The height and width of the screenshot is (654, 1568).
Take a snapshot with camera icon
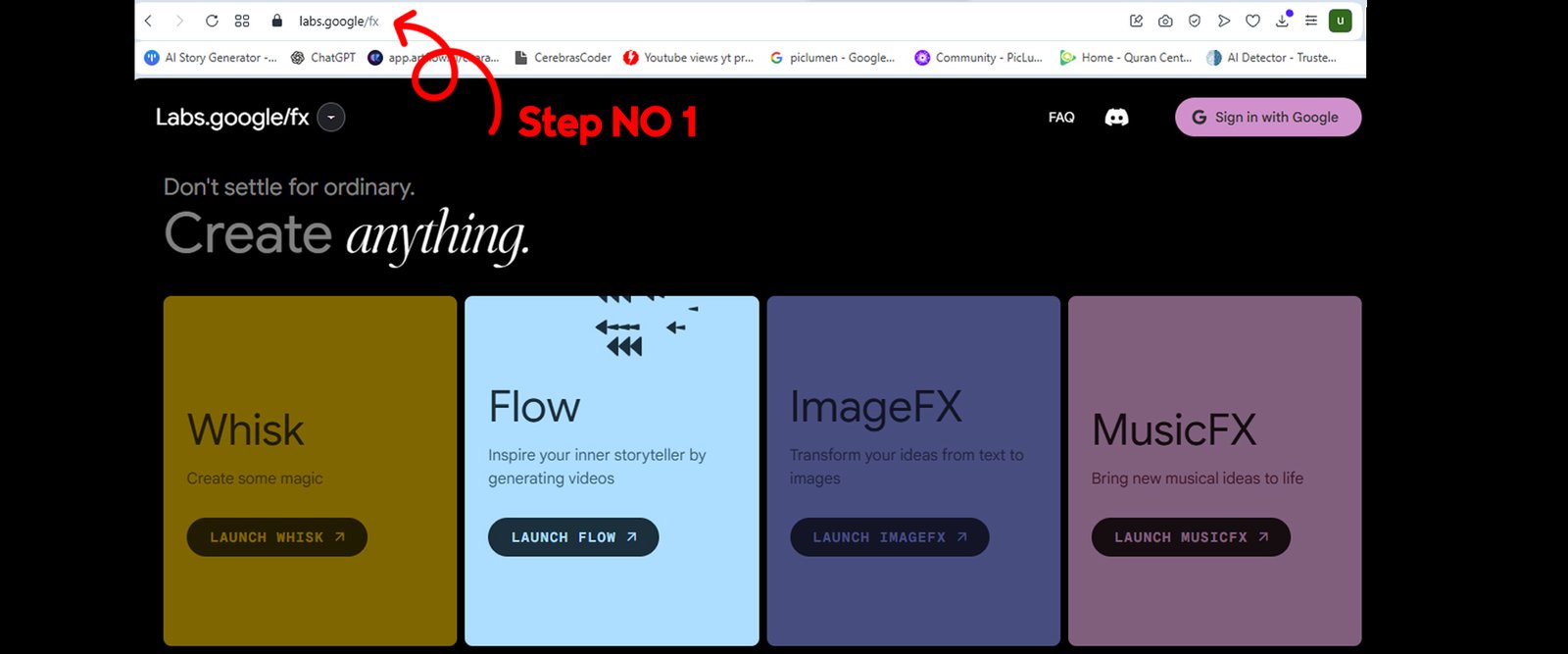1165,21
